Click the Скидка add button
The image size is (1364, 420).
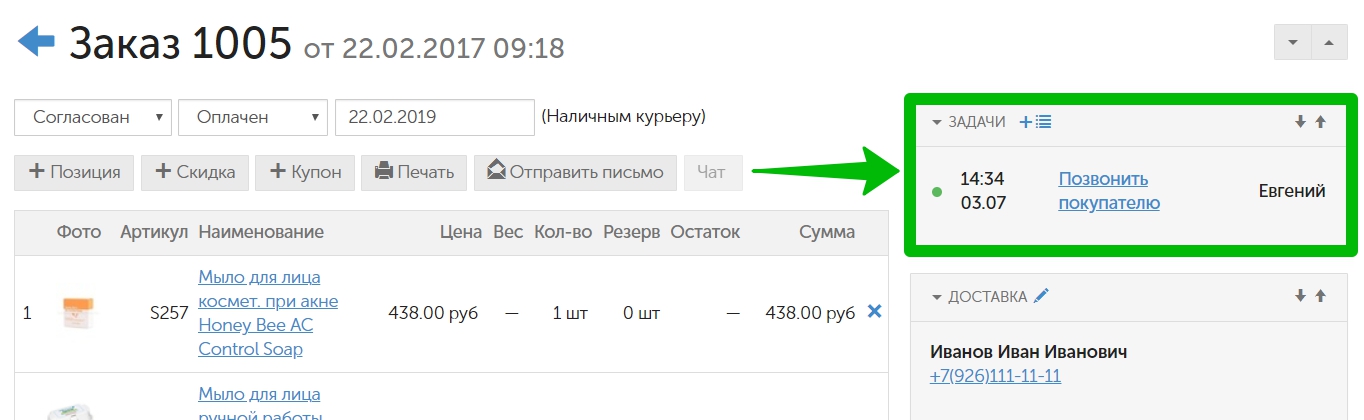pyautogui.click(x=194, y=172)
